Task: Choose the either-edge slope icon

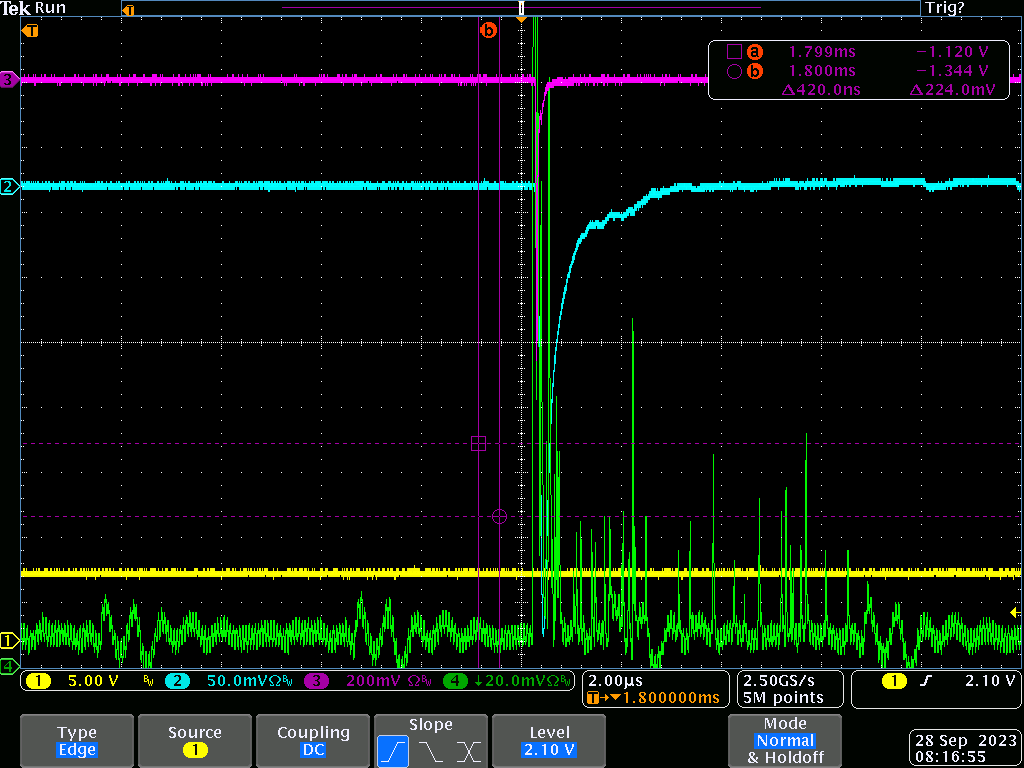Action: click(x=468, y=750)
